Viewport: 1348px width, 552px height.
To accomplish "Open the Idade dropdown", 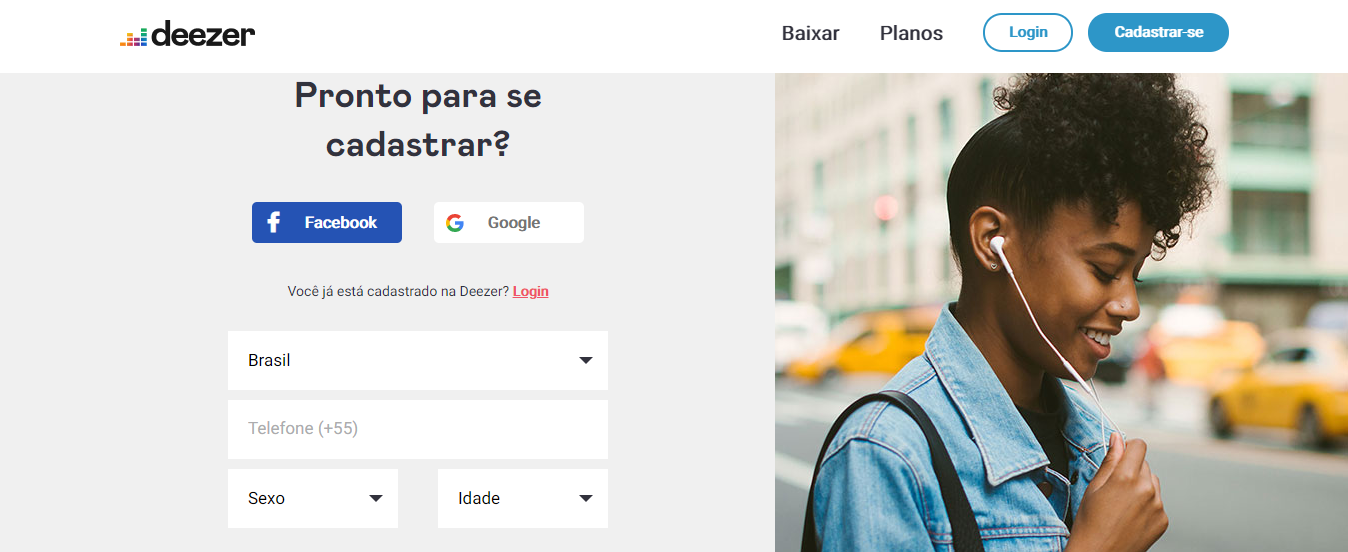I will click(x=523, y=498).
